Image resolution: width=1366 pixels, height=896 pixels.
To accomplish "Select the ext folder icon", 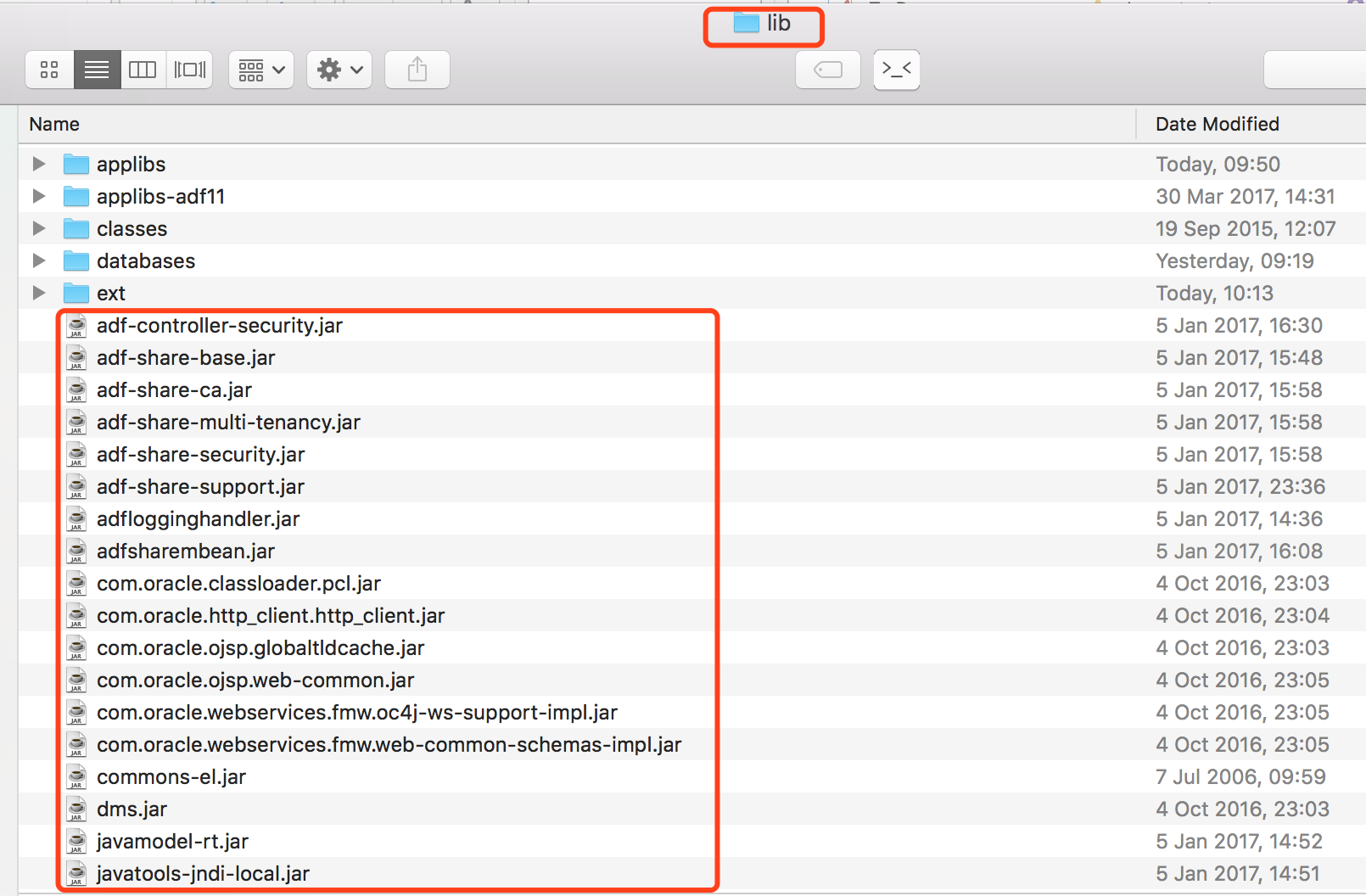I will [76, 293].
